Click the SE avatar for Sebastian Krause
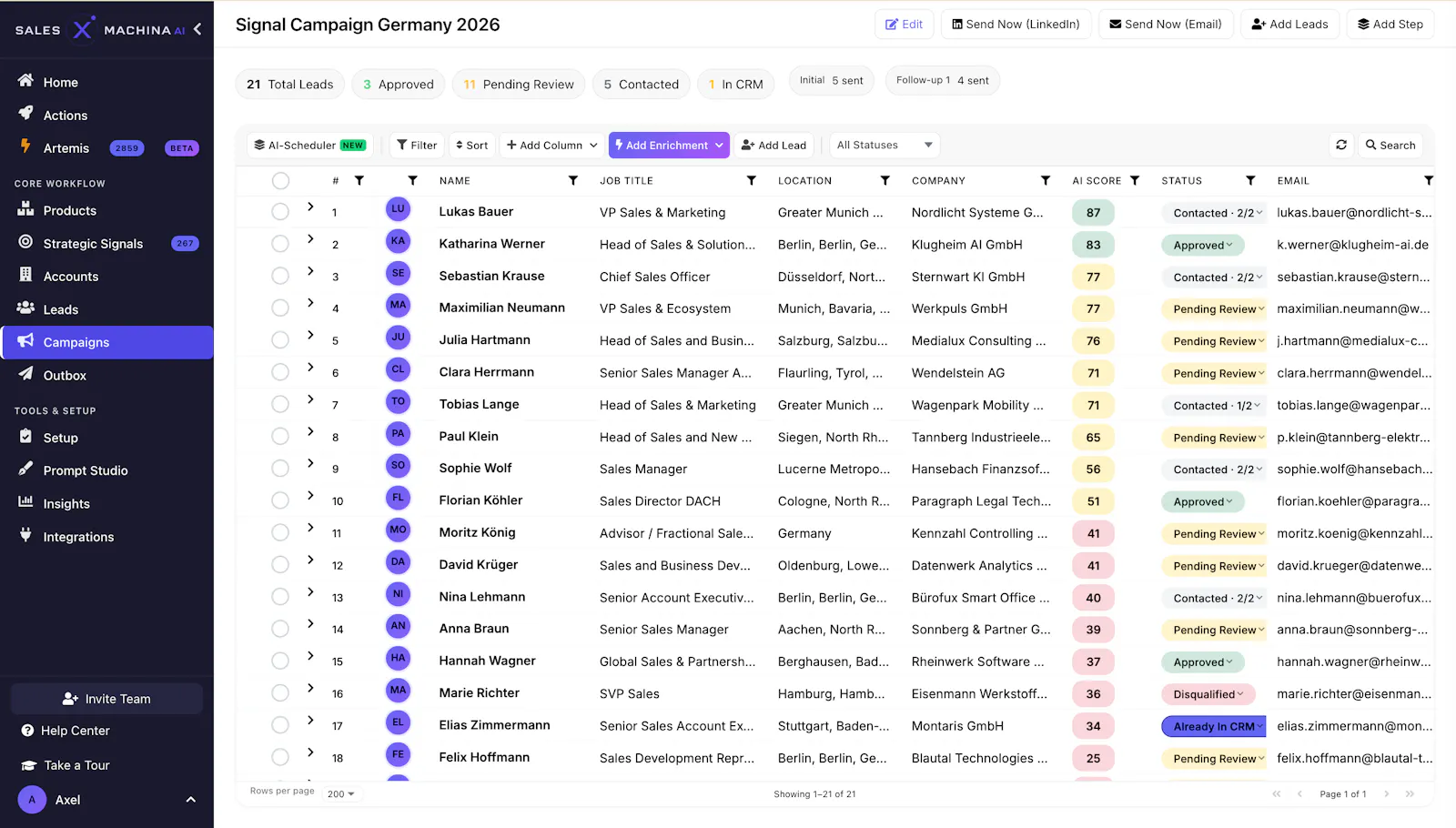The width and height of the screenshot is (1456, 828). point(398,273)
